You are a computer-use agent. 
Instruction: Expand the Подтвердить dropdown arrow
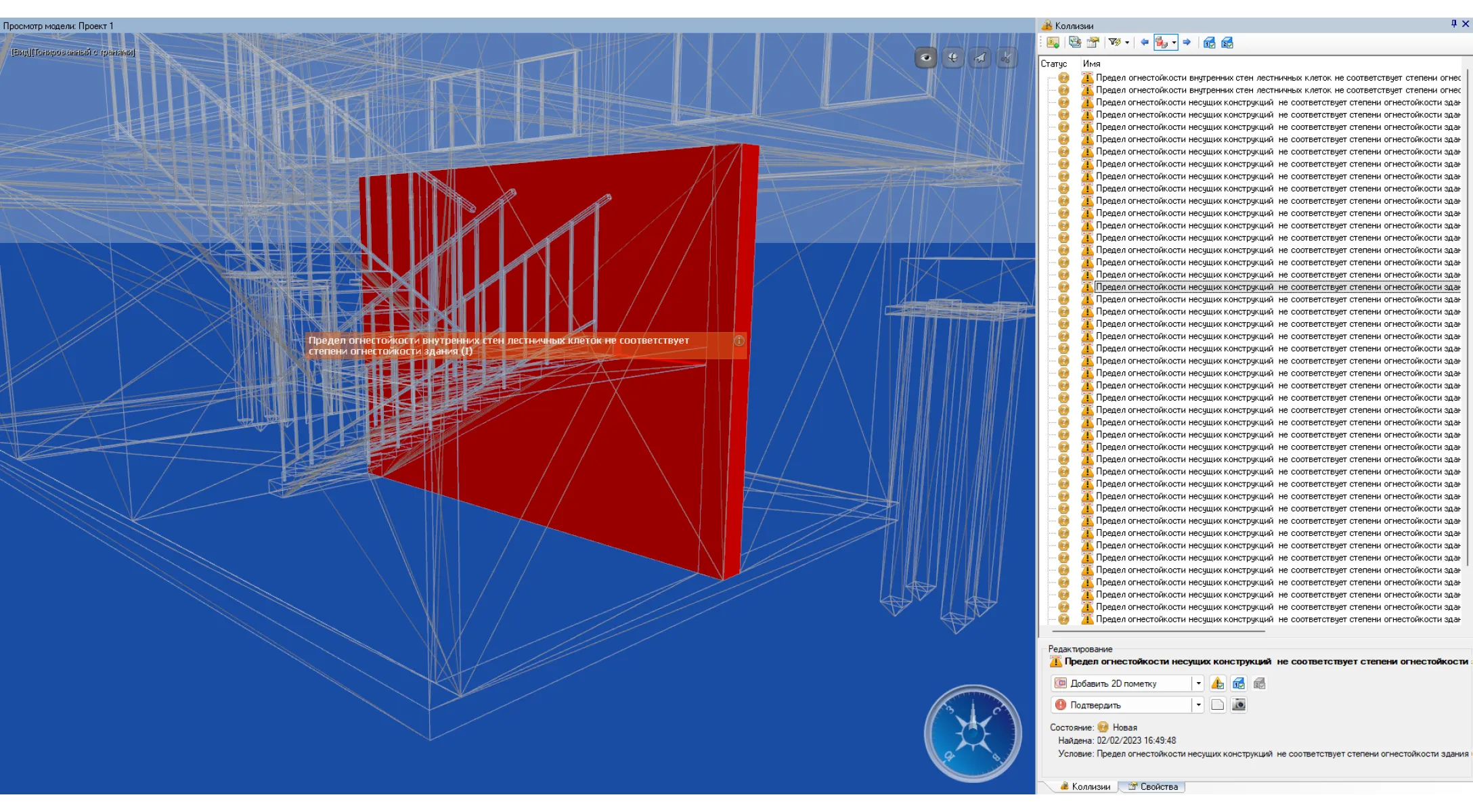1198,705
